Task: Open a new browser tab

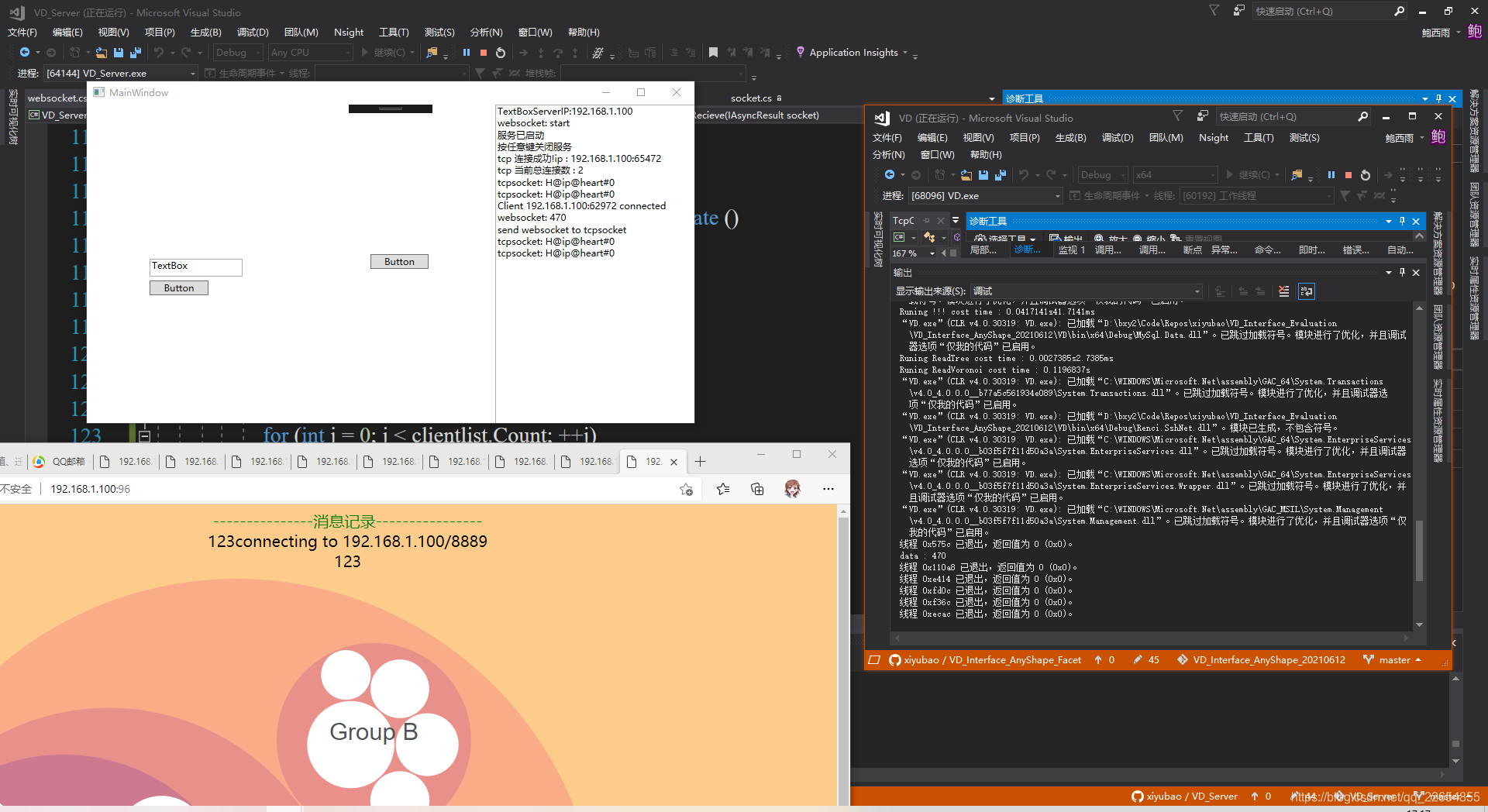Action: [x=700, y=462]
